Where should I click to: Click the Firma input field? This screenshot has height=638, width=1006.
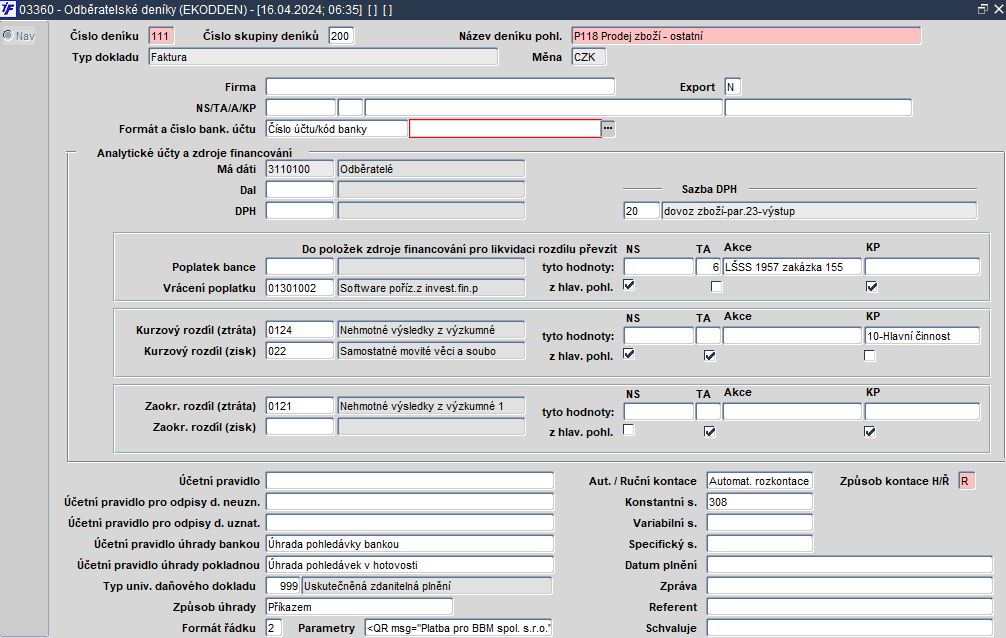coord(440,87)
